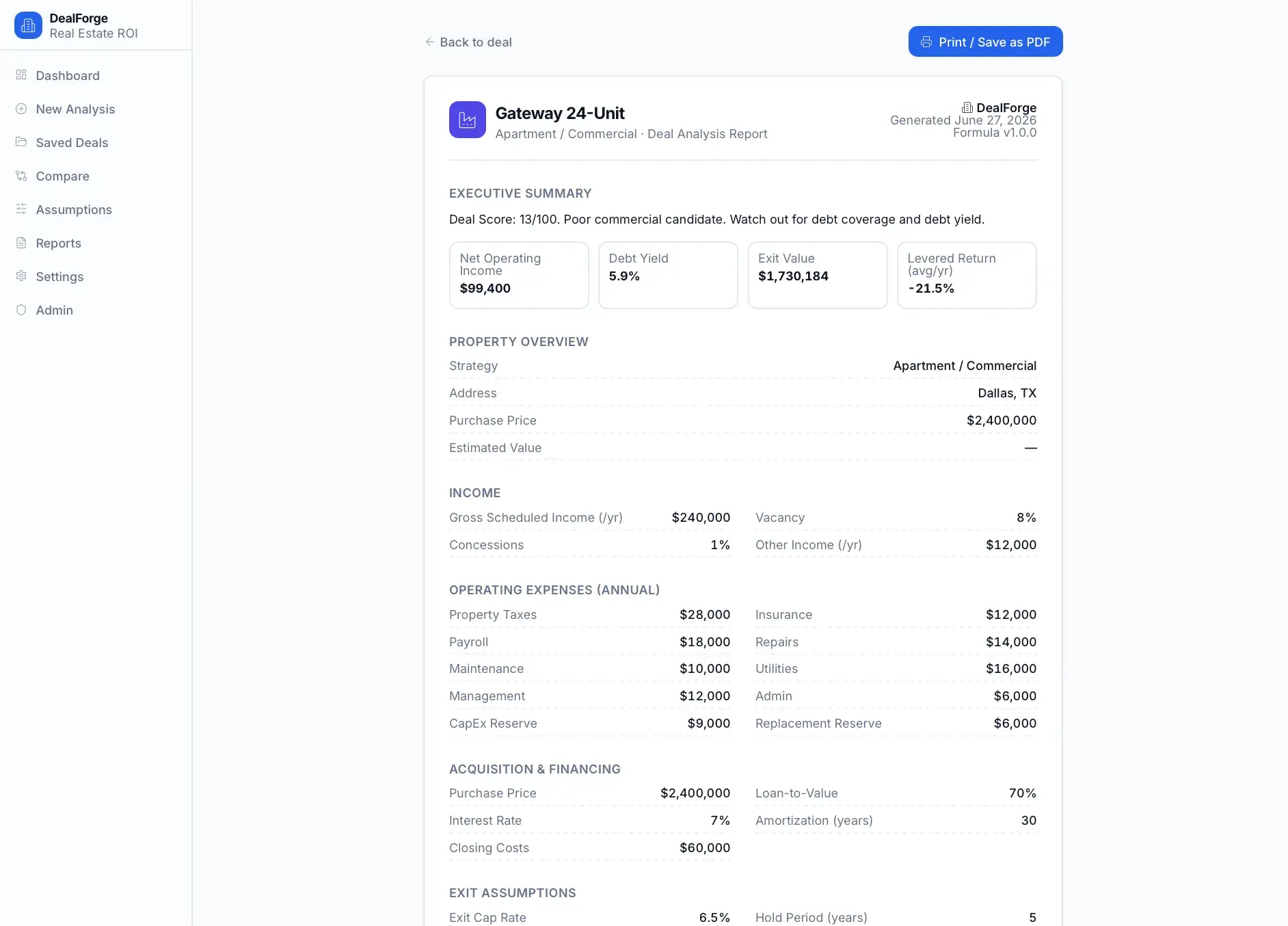Click the Concessions 1% value
The height and width of the screenshot is (926, 1288).
pyautogui.click(x=720, y=545)
